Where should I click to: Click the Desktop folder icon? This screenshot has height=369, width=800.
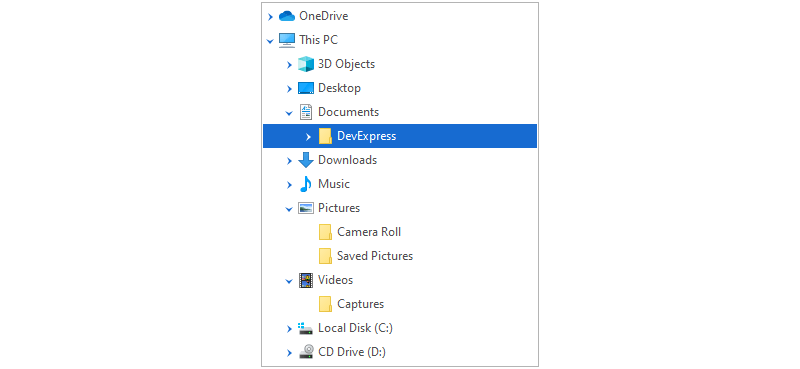tap(306, 88)
